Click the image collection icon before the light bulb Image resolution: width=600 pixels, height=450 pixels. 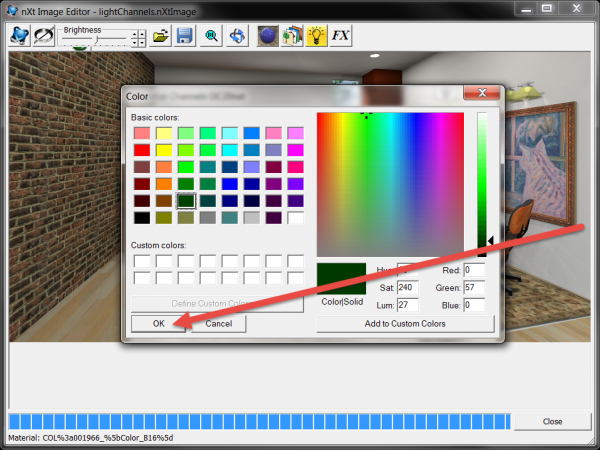(292, 36)
